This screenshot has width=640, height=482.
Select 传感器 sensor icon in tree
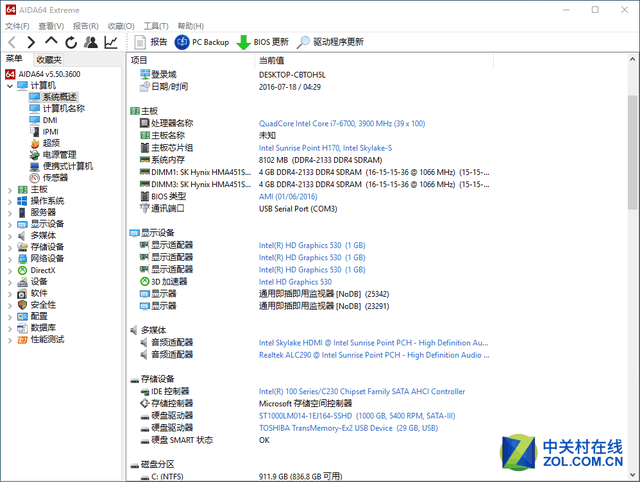click(x=35, y=178)
